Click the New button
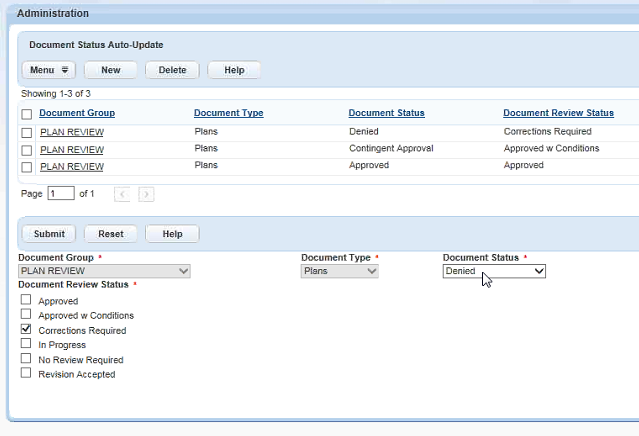The height and width of the screenshot is (436, 639). 111,70
